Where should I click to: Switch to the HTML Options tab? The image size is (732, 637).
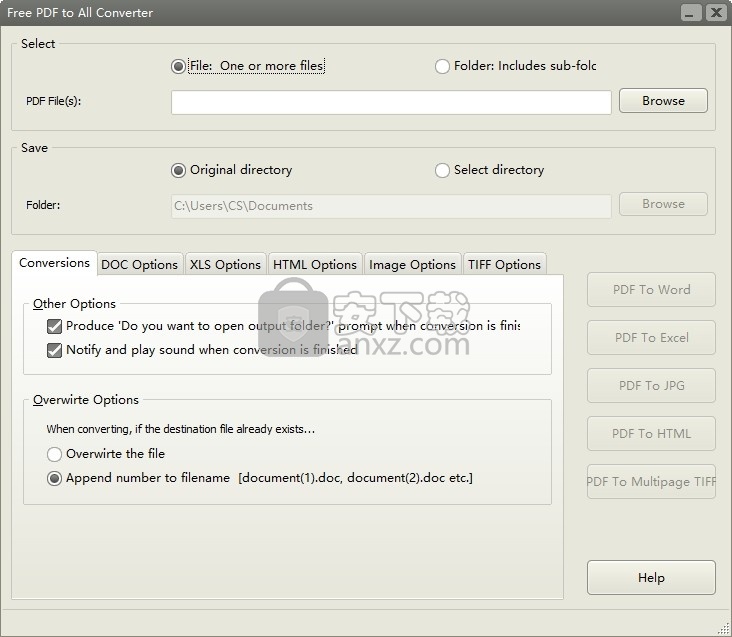(315, 265)
